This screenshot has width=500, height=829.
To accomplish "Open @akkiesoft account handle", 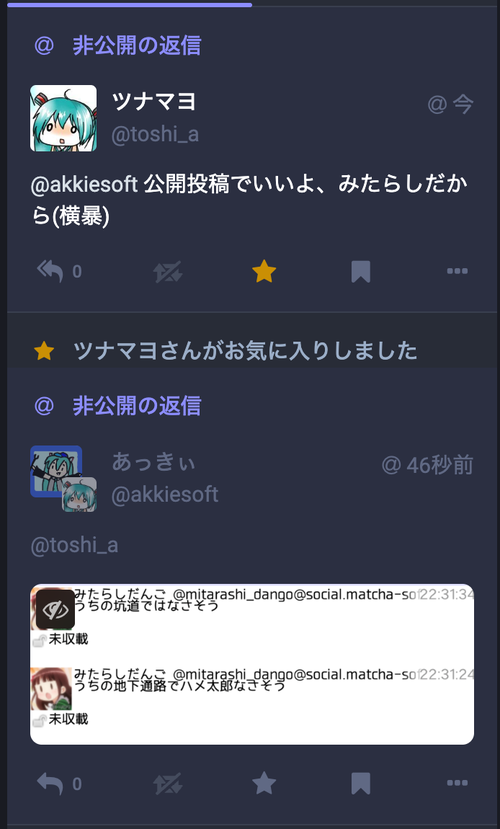I will [164, 494].
